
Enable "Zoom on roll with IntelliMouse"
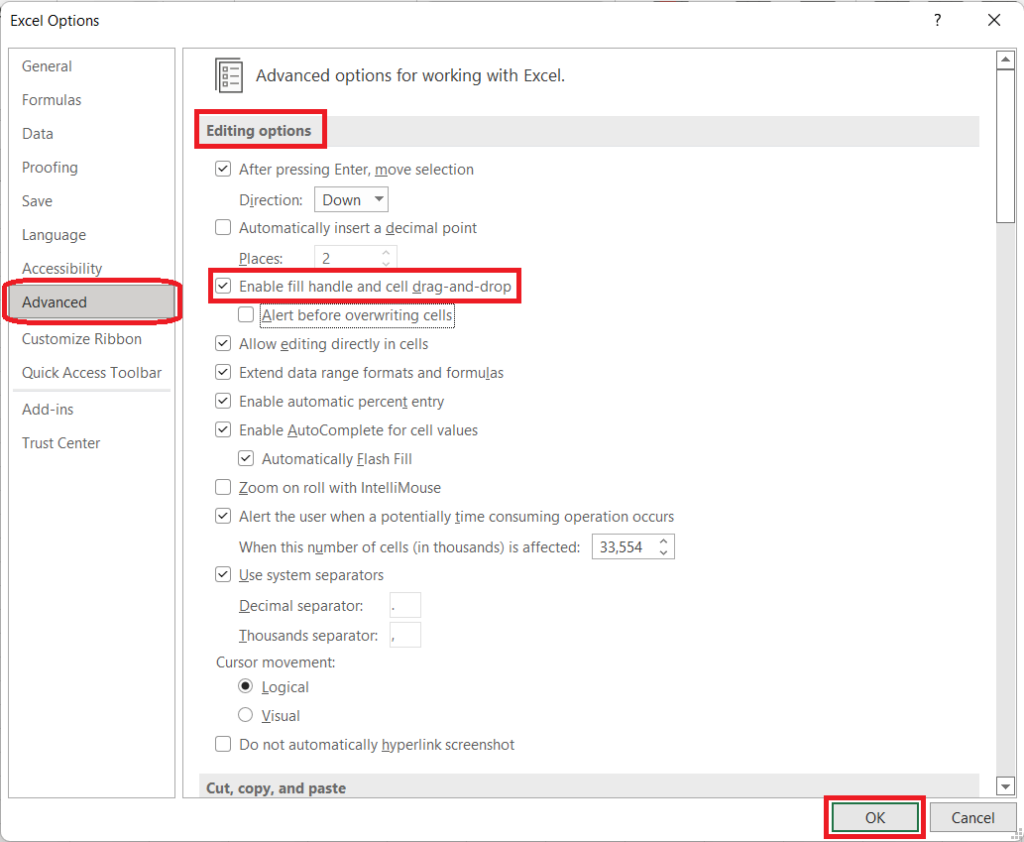pyautogui.click(x=222, y=487)
